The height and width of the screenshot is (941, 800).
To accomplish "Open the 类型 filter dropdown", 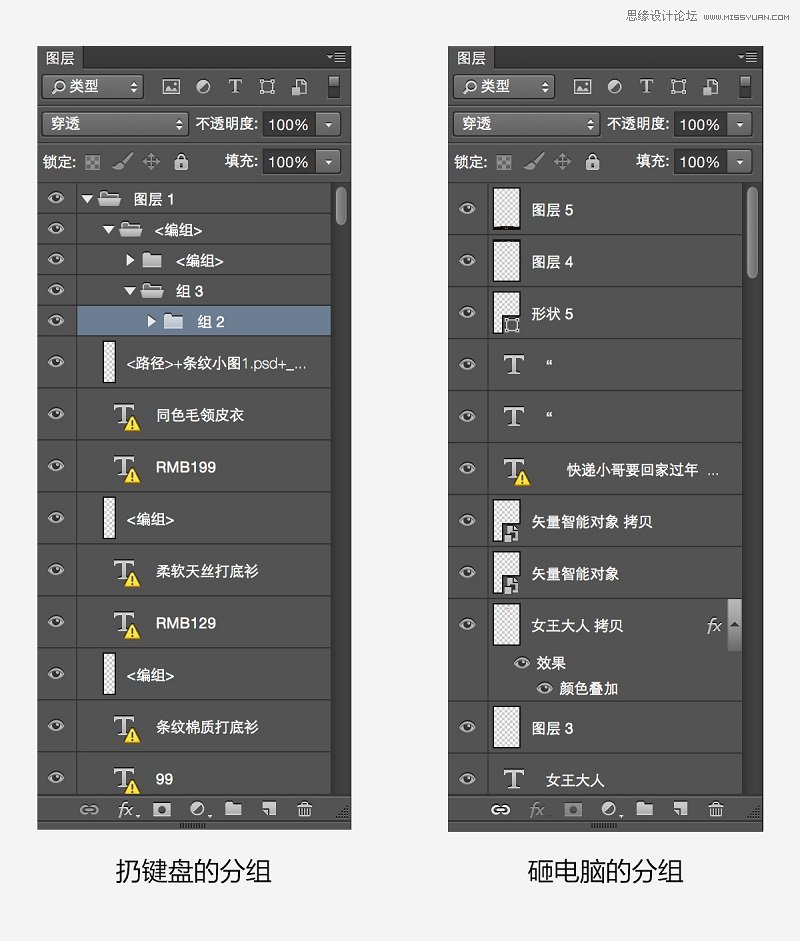I will point(92,86).
